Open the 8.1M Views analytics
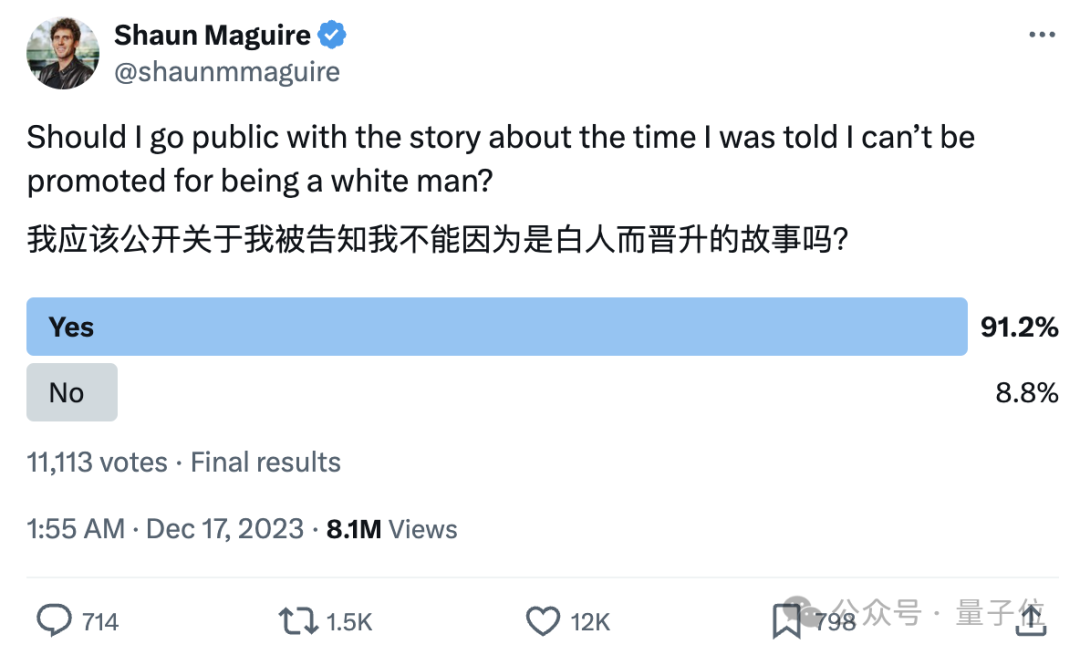This screenshot has width=1080, height=655. click(392, 529)
